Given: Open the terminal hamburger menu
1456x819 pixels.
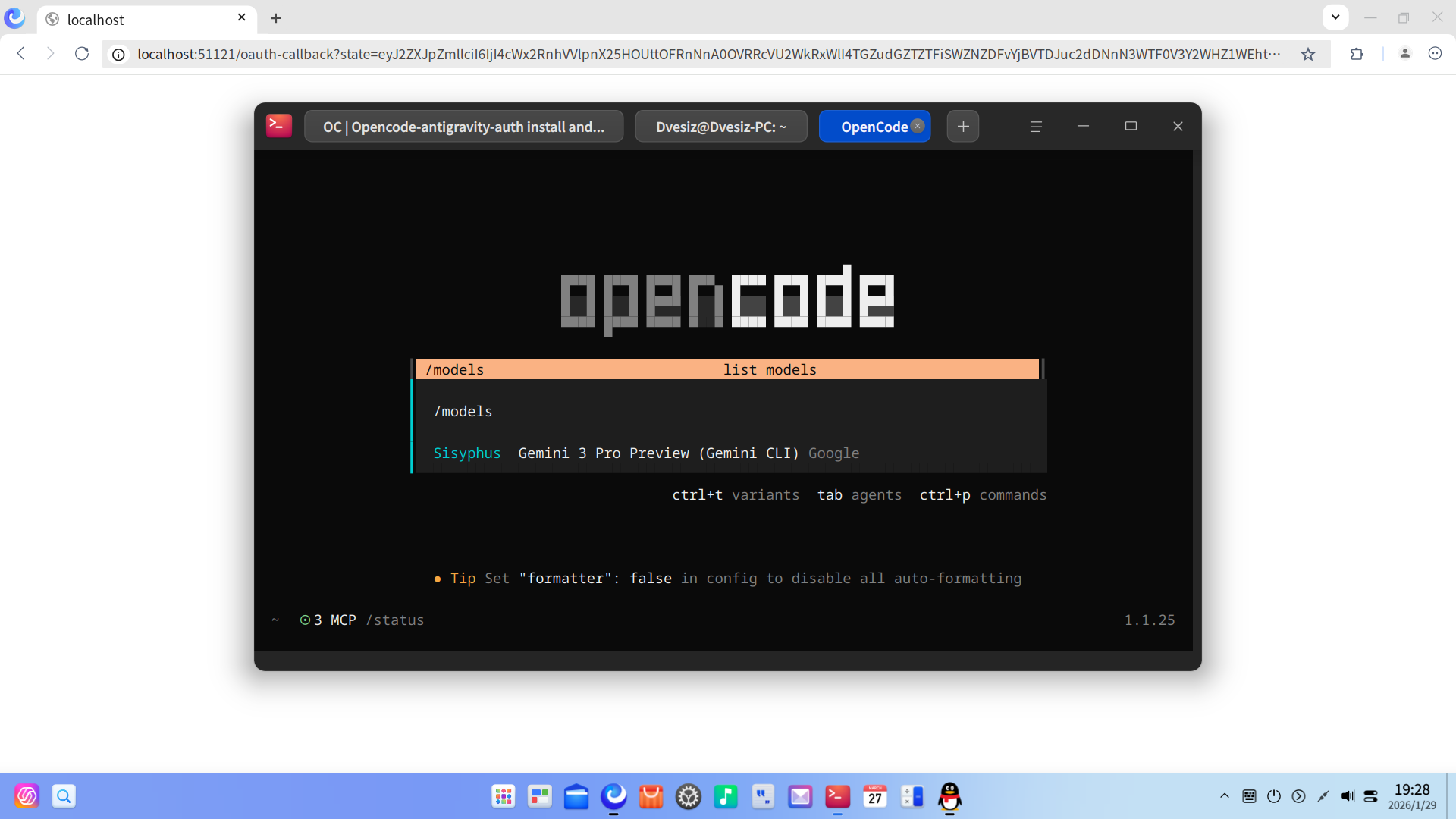Looking at the screenshot, I should tap(1036, 126).
